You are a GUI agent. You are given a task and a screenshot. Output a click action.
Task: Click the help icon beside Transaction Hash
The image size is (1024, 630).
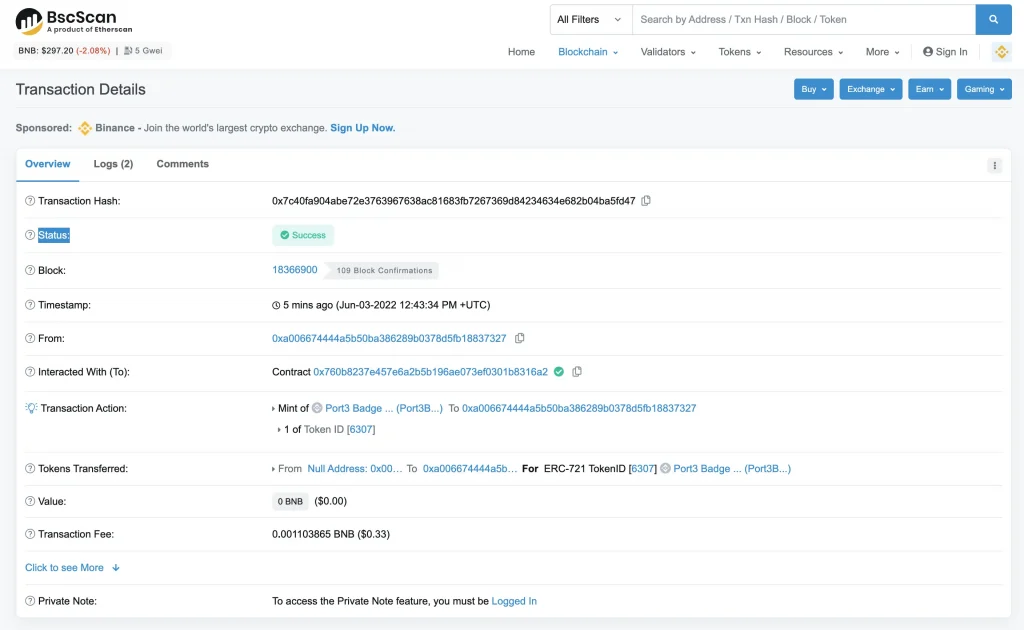(x=30, y=201)
